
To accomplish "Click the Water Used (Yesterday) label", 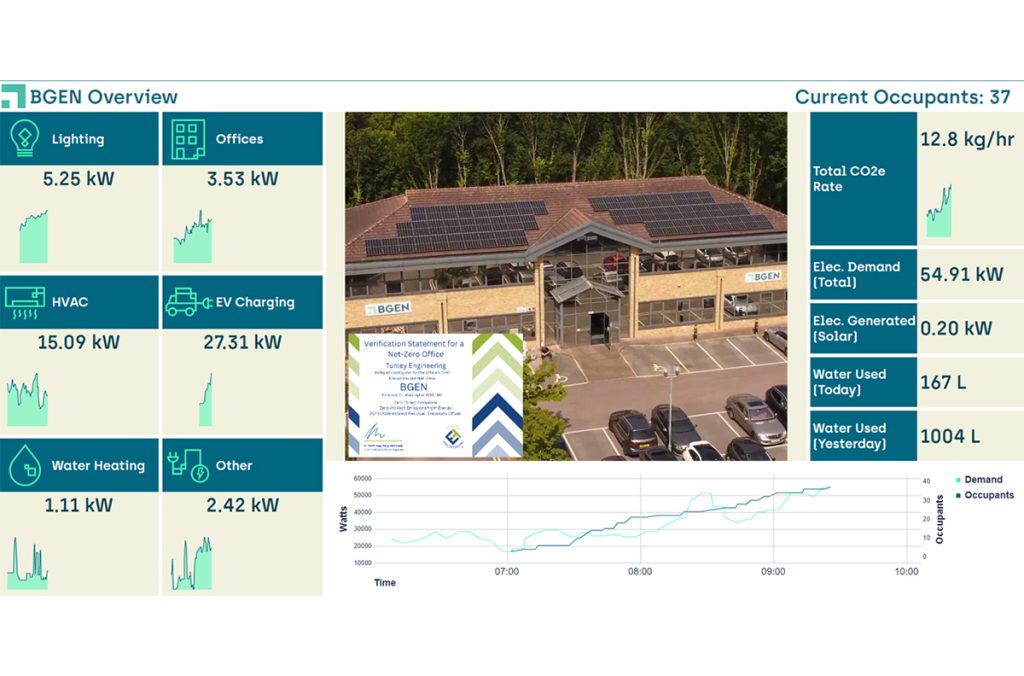I will tap(849, 436).
